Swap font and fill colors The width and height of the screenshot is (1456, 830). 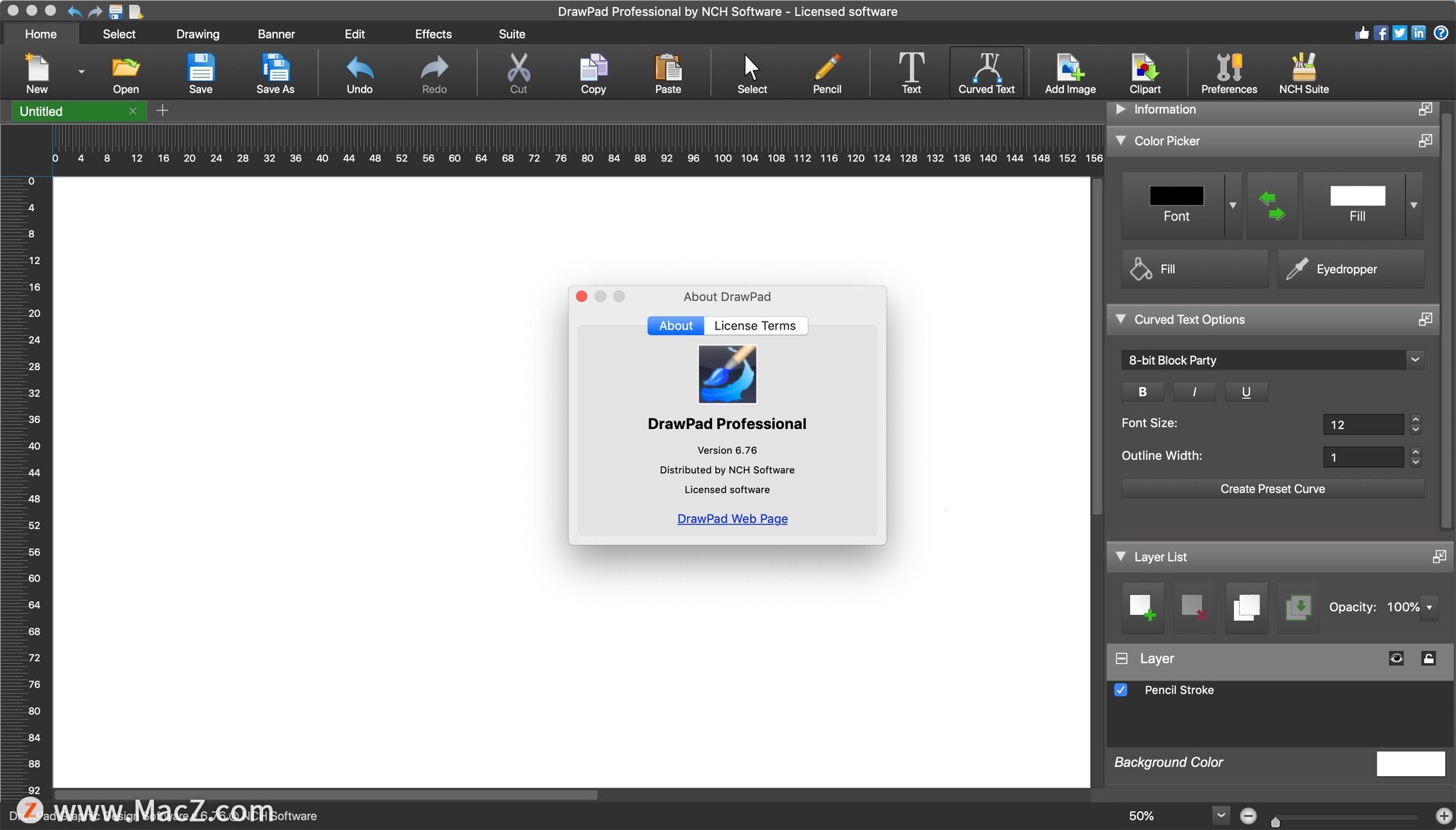tap(1272, 205)
